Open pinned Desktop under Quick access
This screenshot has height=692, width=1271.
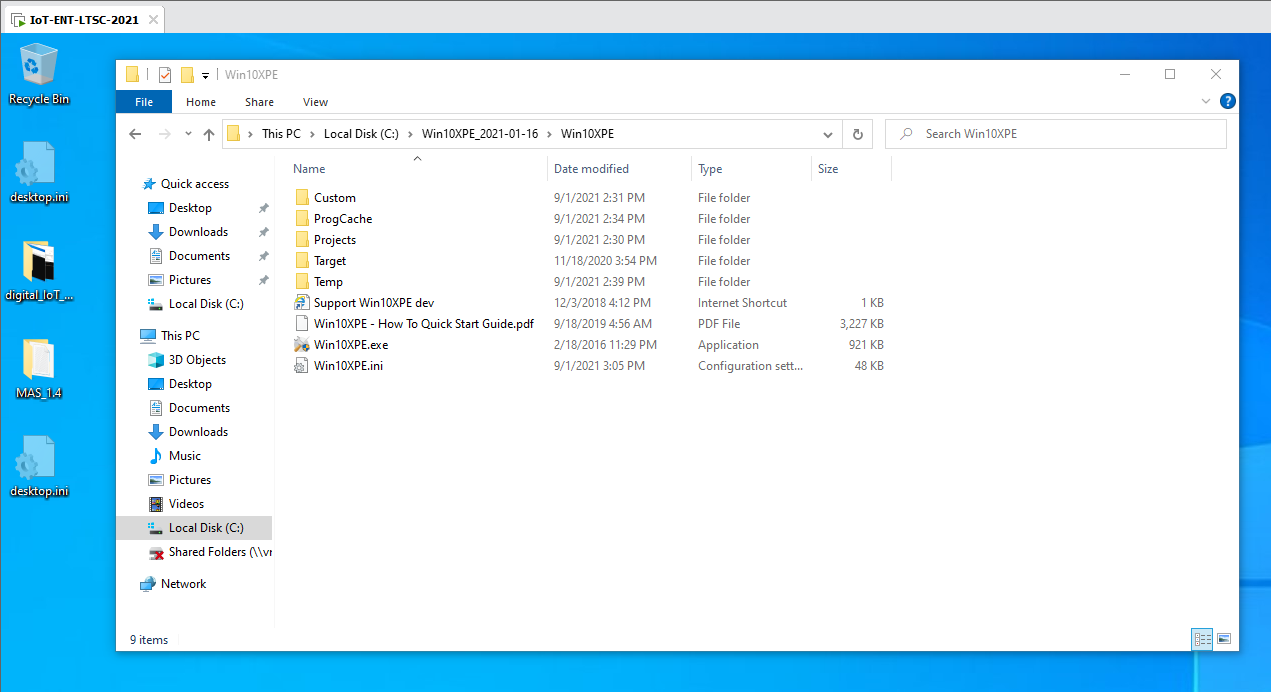tap(190, 208)
